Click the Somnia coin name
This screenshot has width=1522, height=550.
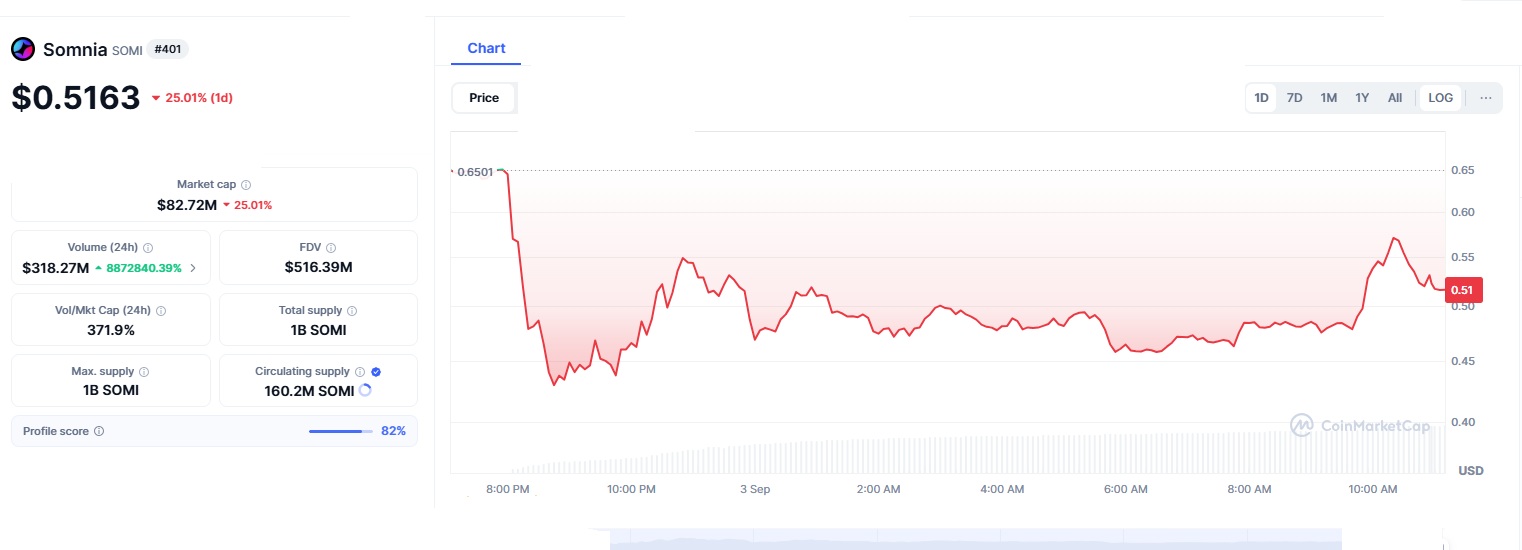(x=75, y=49)
